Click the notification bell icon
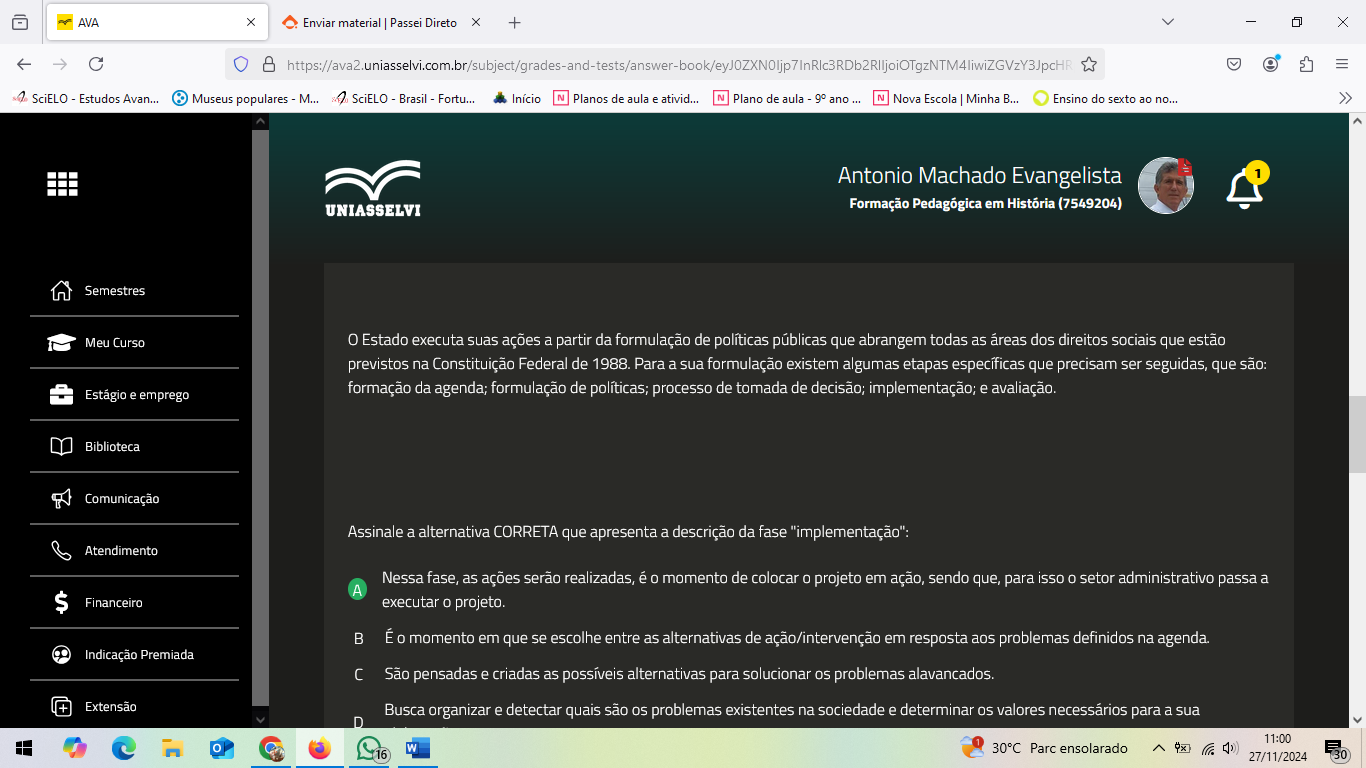1366x768 pixels. (1244, 188)
